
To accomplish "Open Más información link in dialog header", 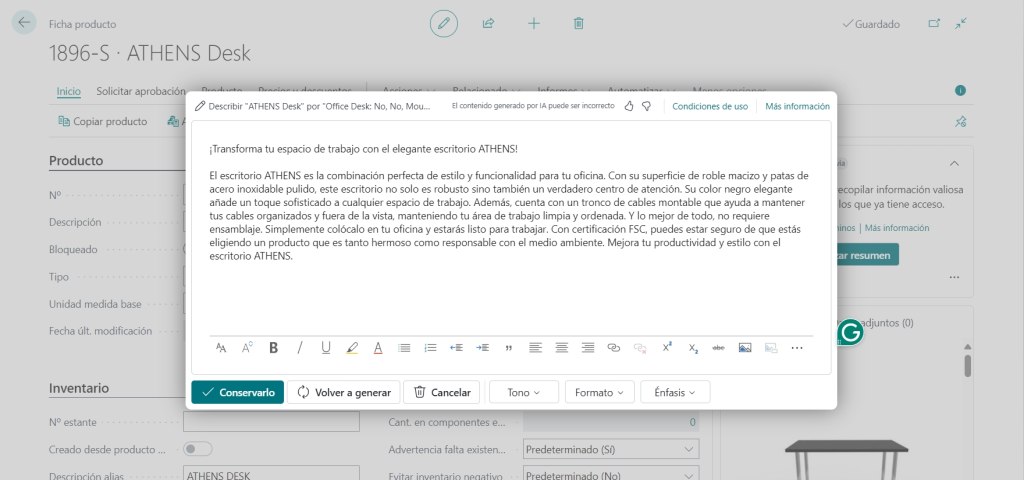I will [x=797, y=106].
